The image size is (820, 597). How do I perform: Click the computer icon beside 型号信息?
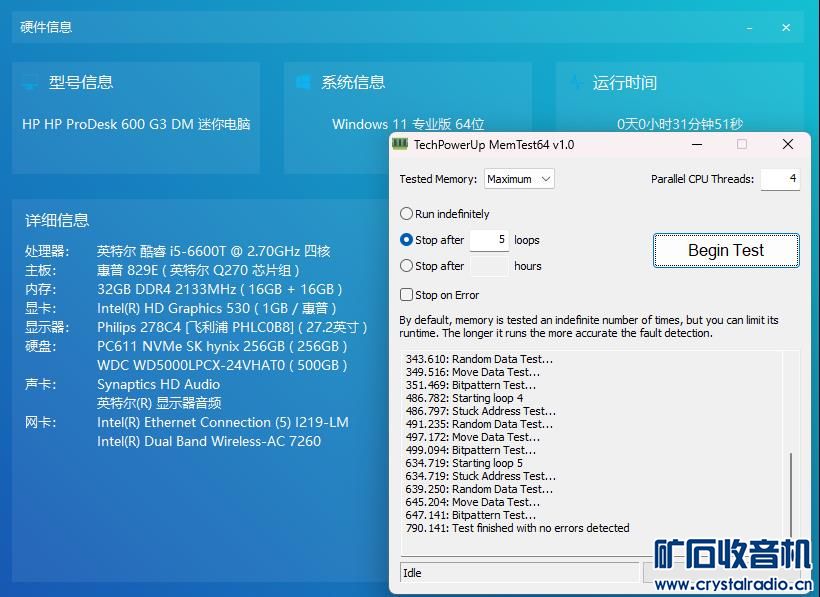point(30,83)
